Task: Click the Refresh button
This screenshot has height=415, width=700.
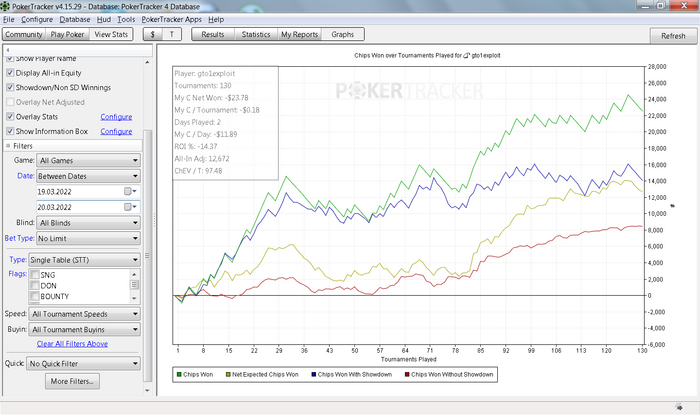Action: coord(673,36)
